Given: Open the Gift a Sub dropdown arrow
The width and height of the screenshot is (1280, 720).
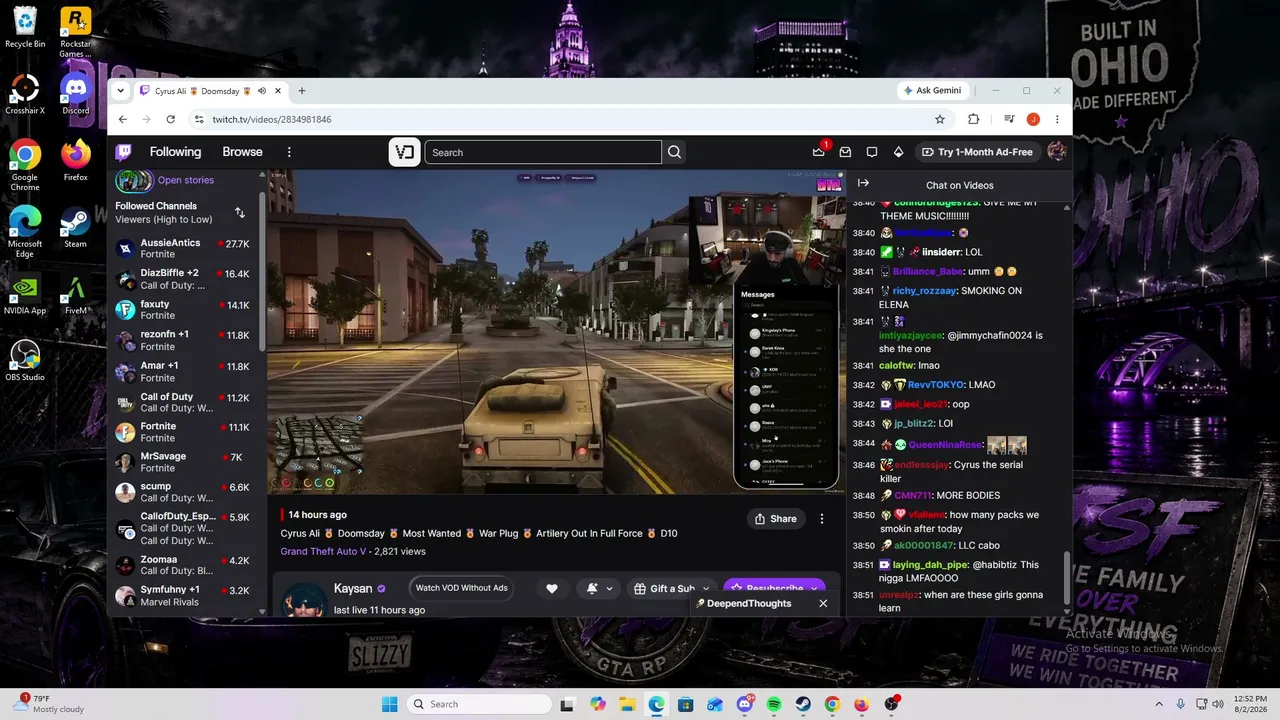Looking at the screenshot, I should point(706,589).
